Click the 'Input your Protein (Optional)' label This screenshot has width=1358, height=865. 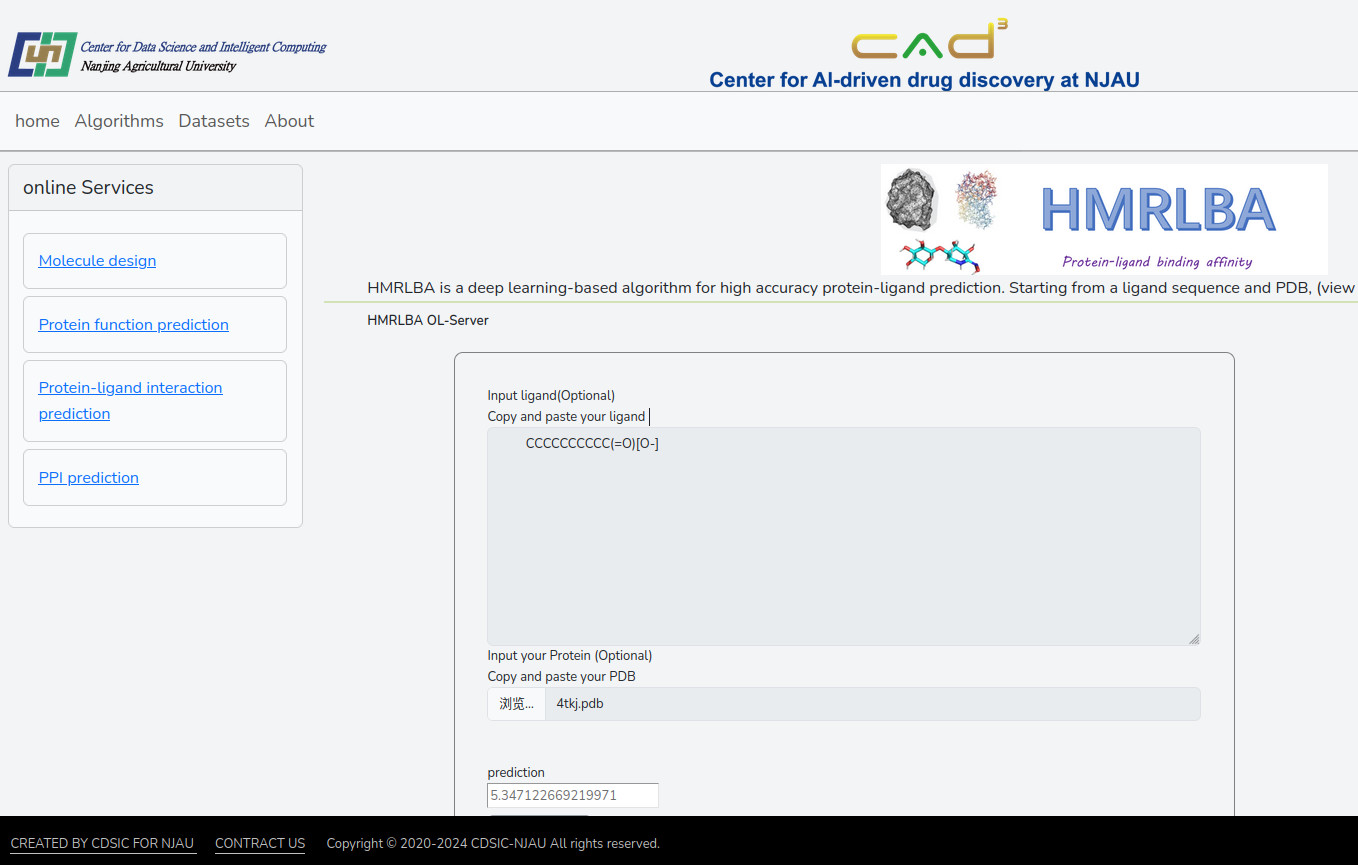(x=570, y=656)
